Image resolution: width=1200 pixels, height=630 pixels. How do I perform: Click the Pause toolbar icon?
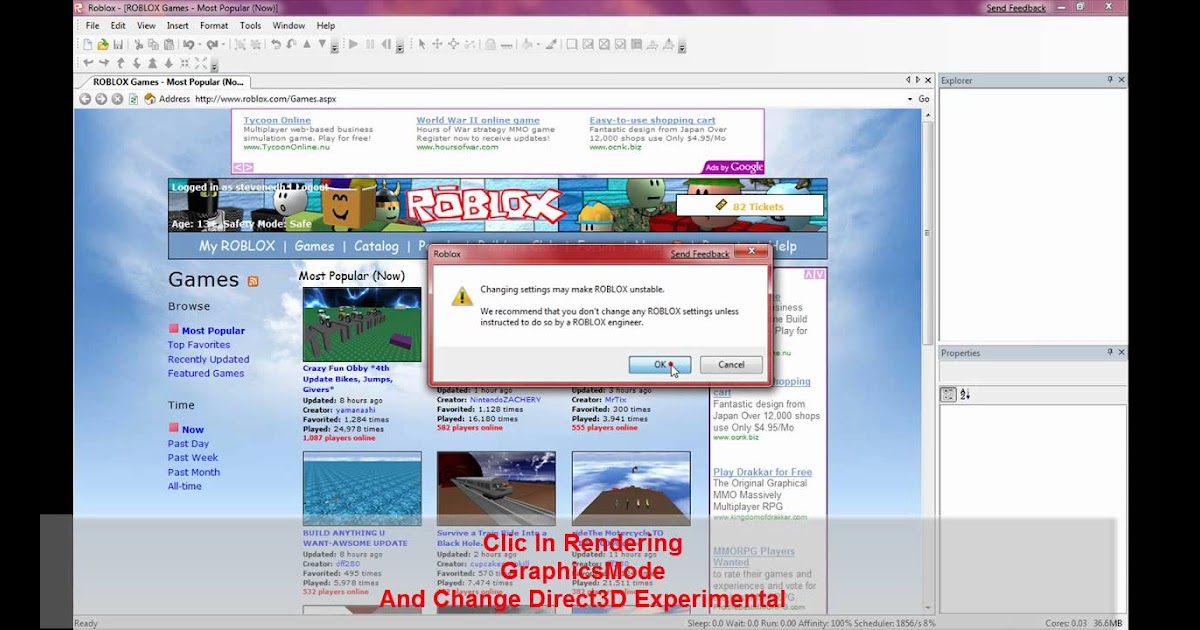[370, 44]
